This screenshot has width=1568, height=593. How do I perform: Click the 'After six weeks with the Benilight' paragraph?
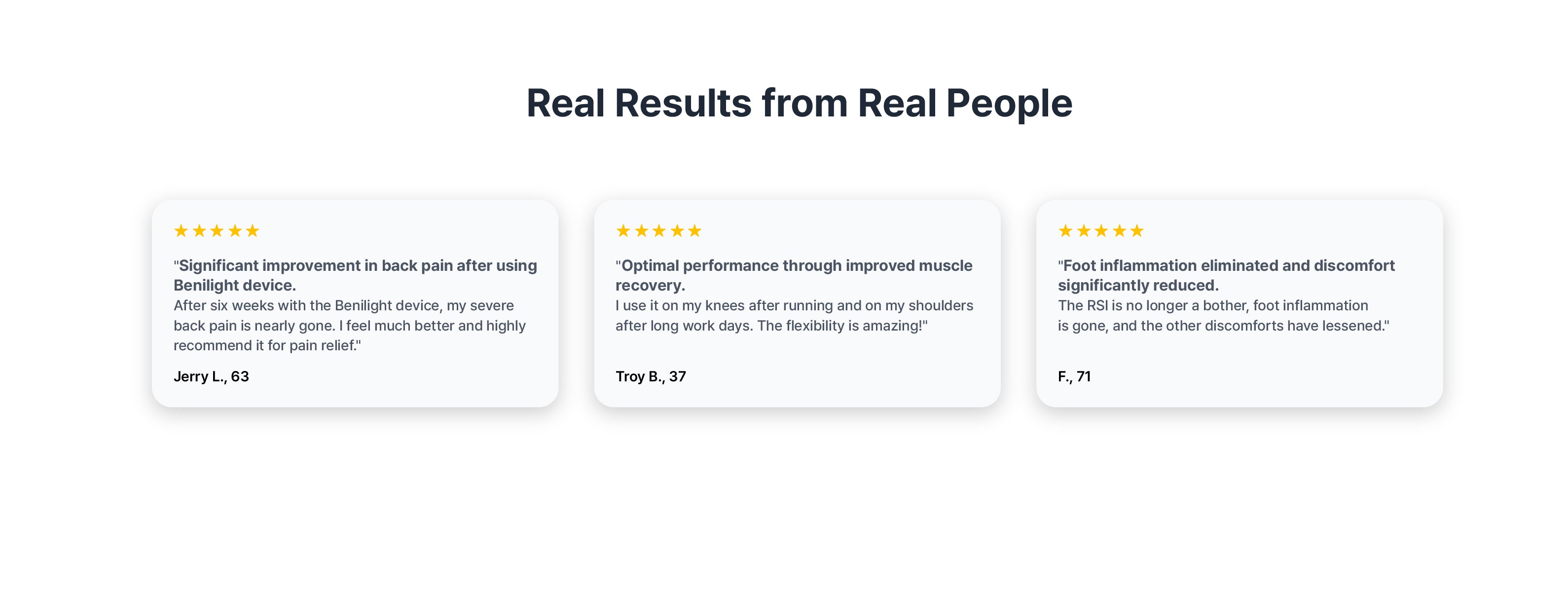pos(349,326)
